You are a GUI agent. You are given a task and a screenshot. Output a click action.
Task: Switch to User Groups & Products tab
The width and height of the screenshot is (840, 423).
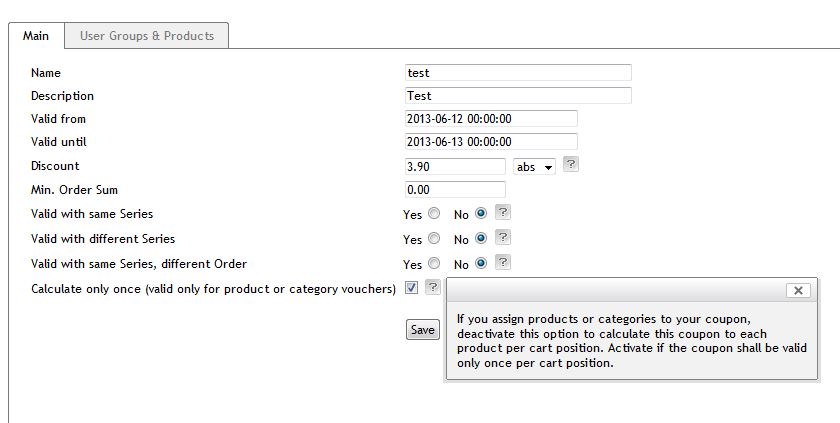[x=147, y=36]
